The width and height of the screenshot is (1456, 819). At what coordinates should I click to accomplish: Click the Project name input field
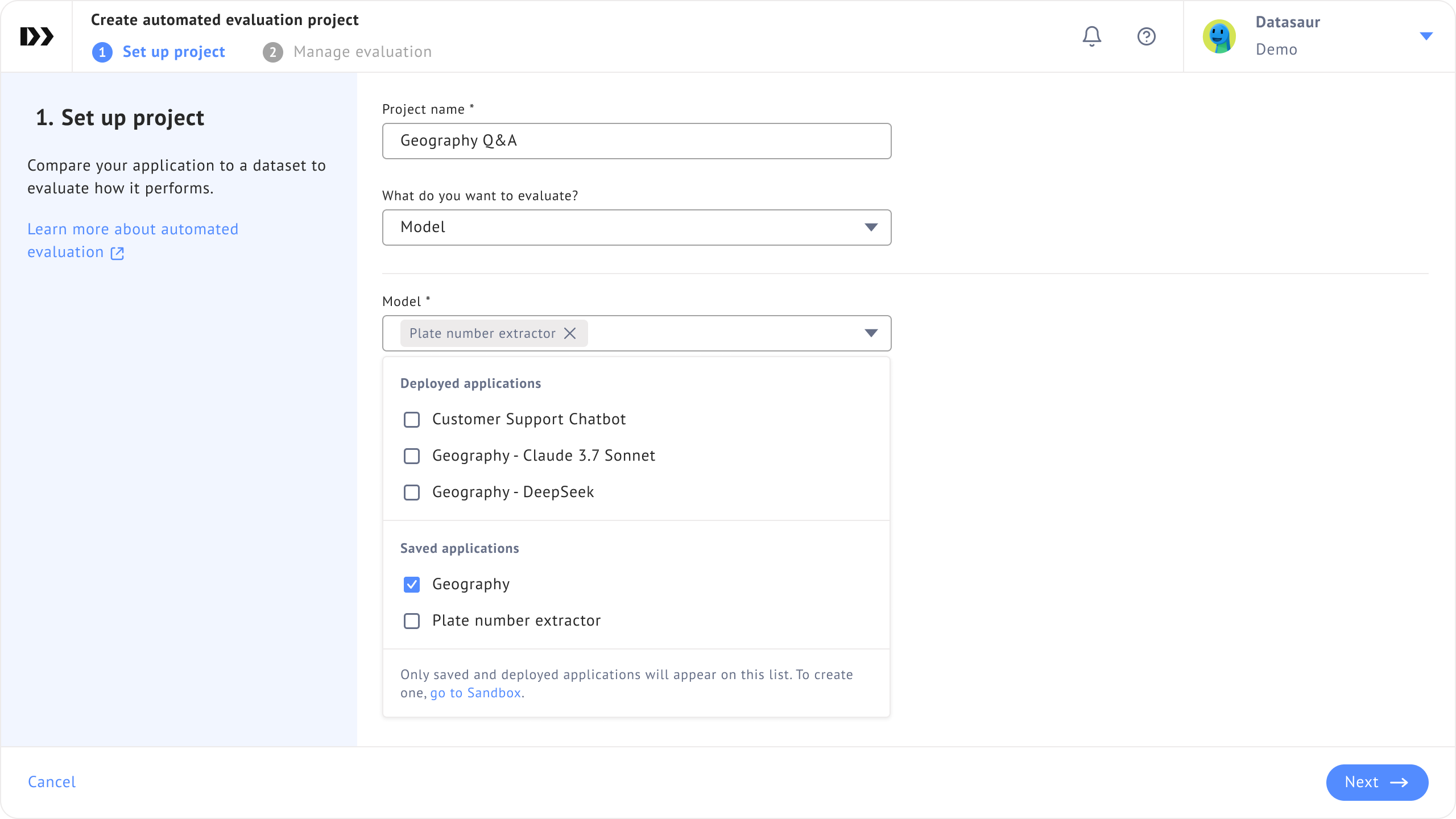pos(636,141)
